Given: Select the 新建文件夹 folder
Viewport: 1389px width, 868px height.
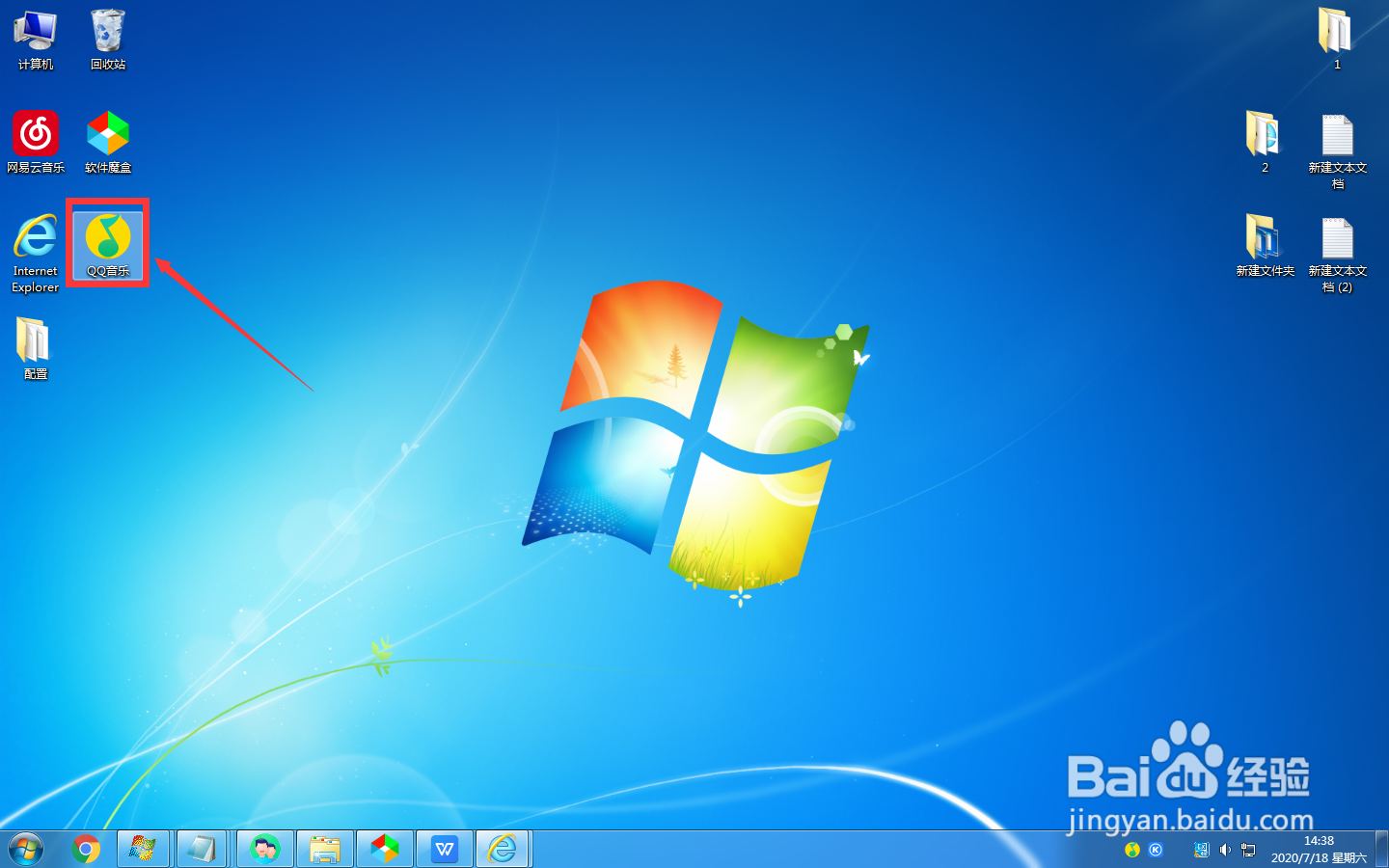Looking at the screenshot, I should [x=1265, y=245].
